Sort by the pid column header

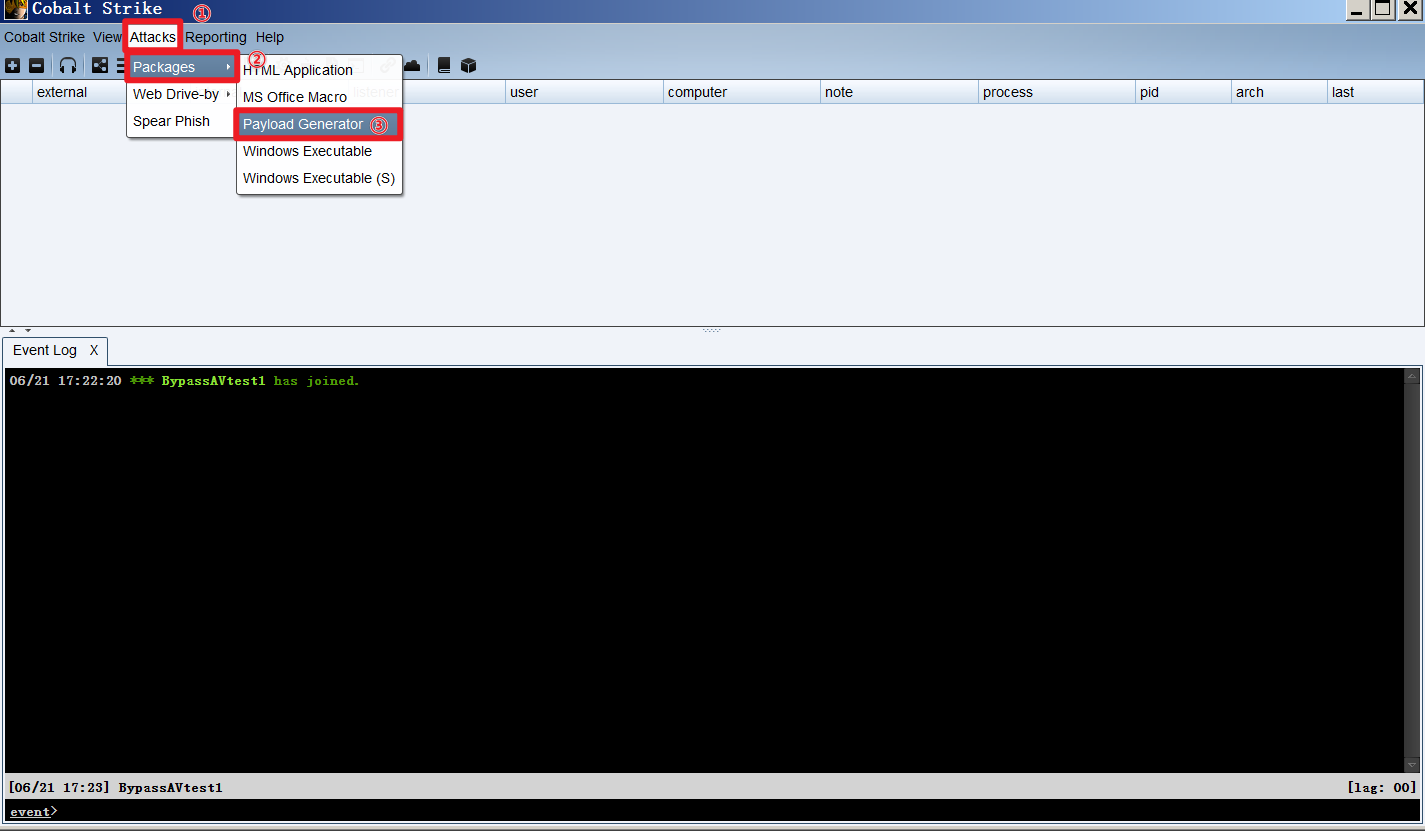[x=1183, y=92]
